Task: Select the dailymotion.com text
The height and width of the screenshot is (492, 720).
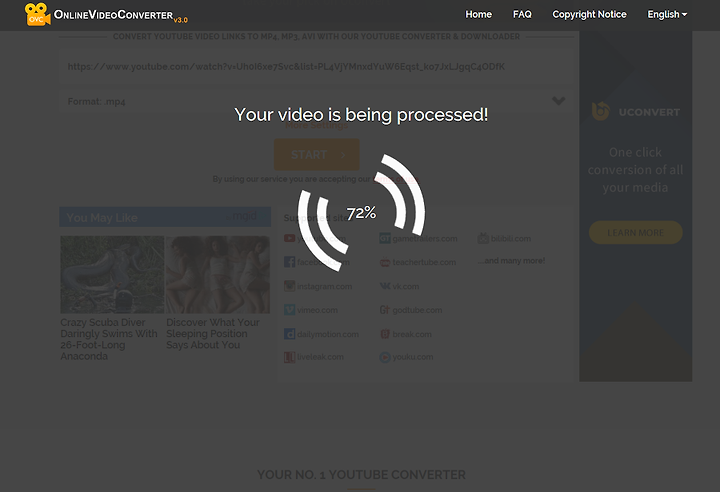Action: coord(328,334)
